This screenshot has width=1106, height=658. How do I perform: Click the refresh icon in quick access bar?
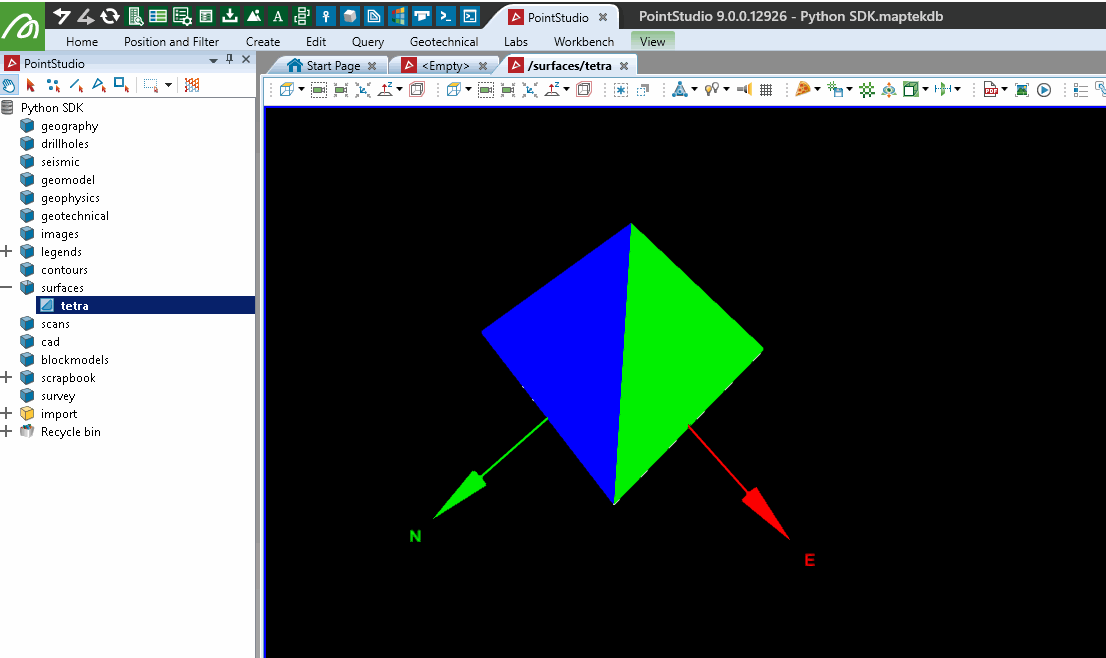click(x=110, y=15)
